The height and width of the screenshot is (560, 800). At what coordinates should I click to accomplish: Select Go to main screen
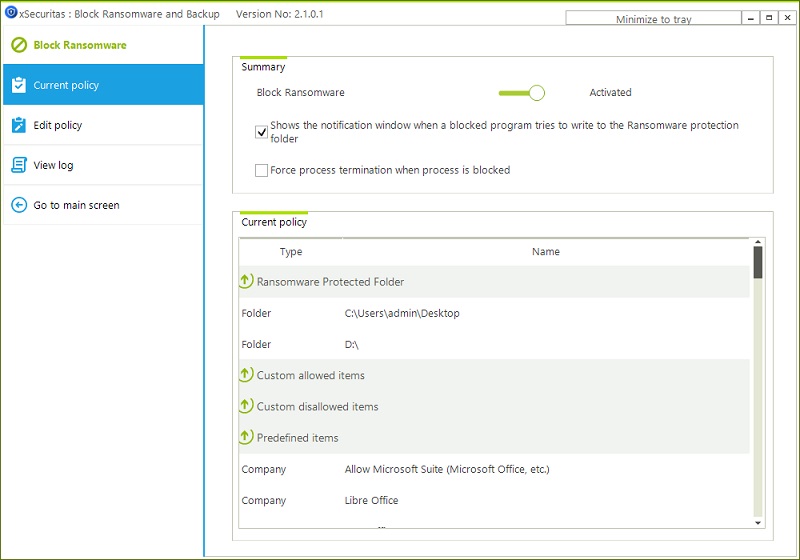(x=104, y=205)
